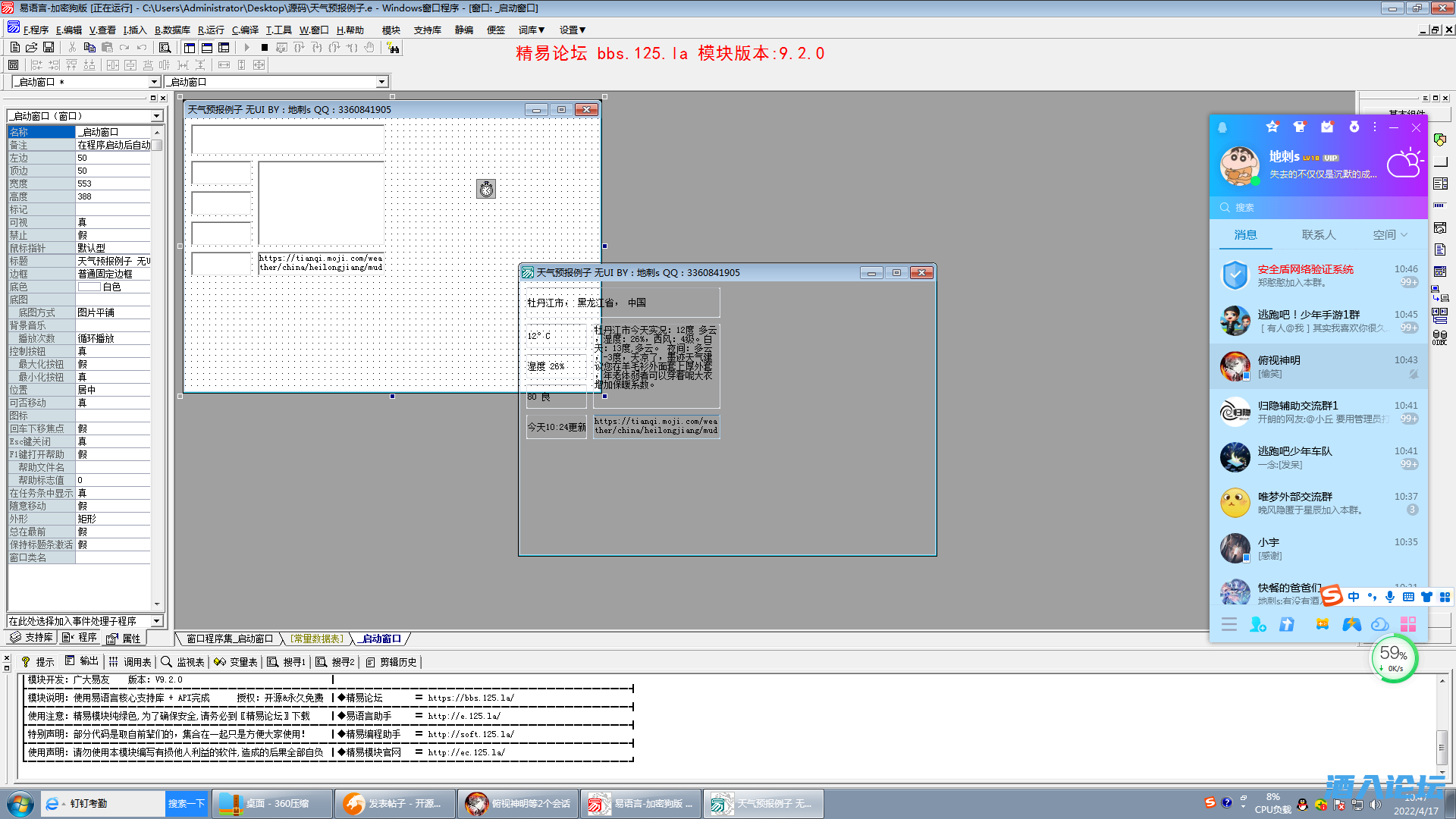Click the binoculars help search icon
This screenshot has width=1456, height=819.
(x=393, y=48)
